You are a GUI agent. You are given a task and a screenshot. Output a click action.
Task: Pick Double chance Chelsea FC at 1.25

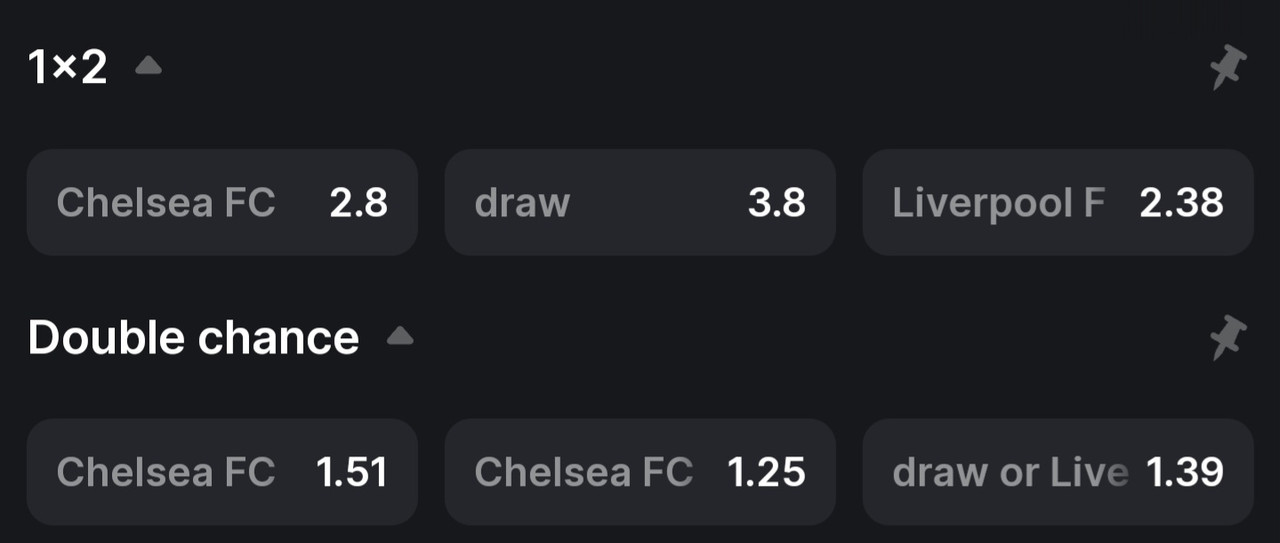640,472
